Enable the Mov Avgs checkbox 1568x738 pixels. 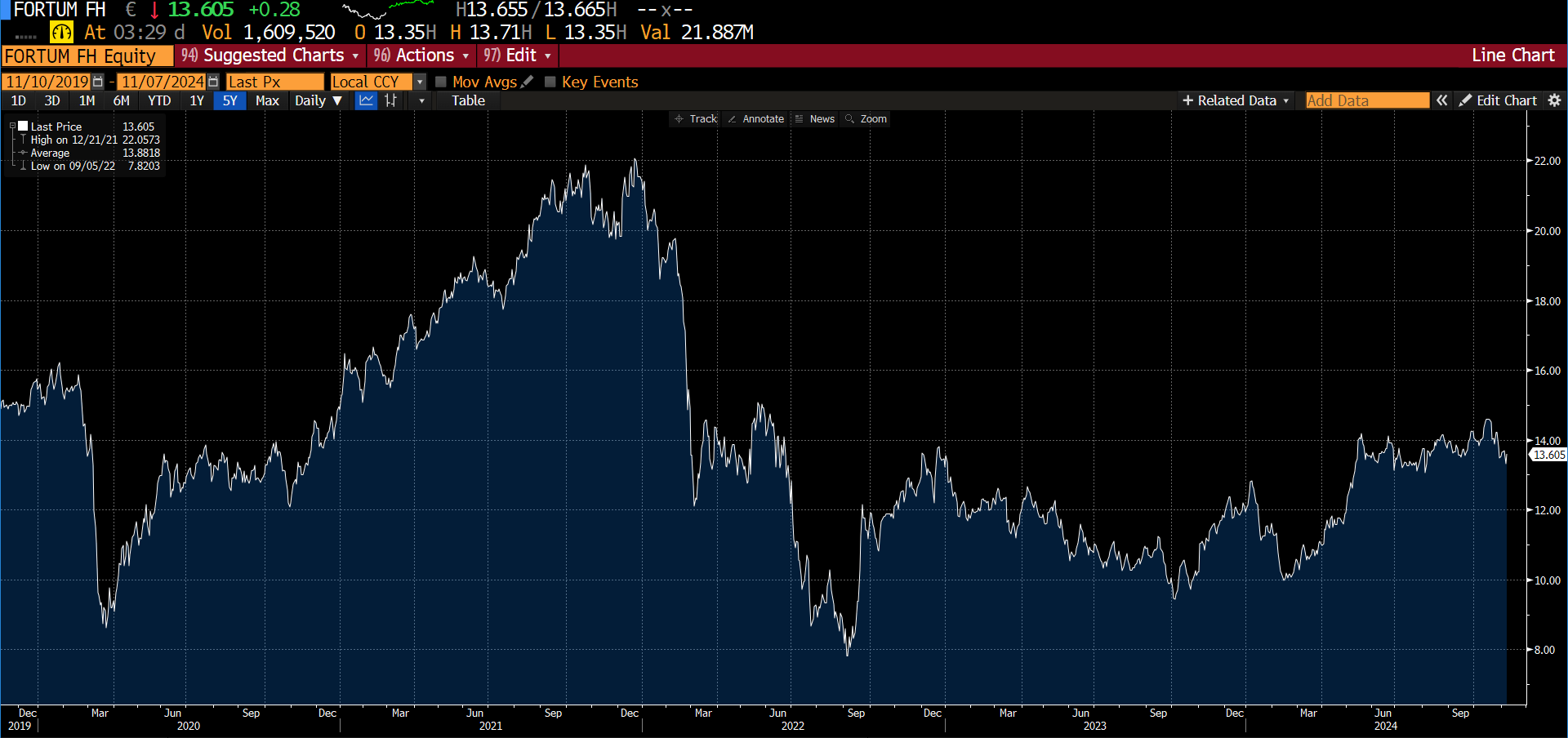[441, 82]
